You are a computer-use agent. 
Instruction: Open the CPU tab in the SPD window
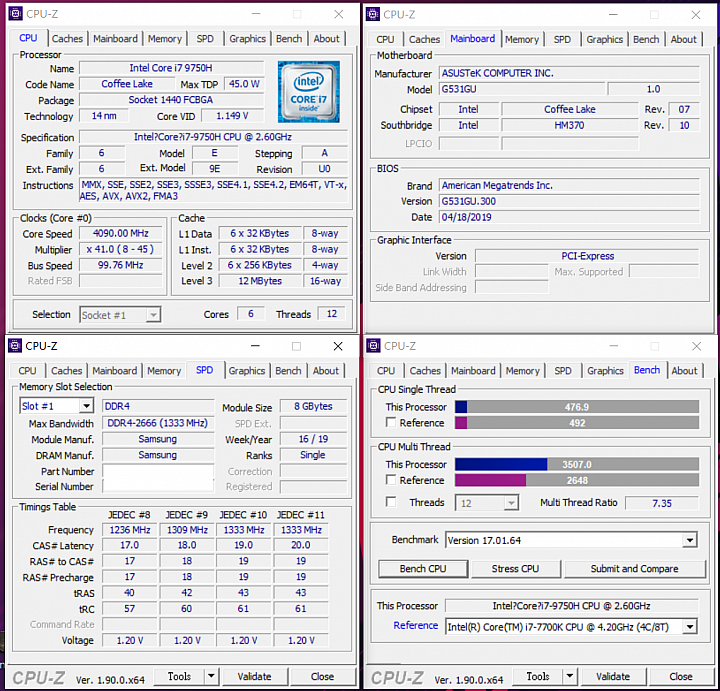point(27,371)
